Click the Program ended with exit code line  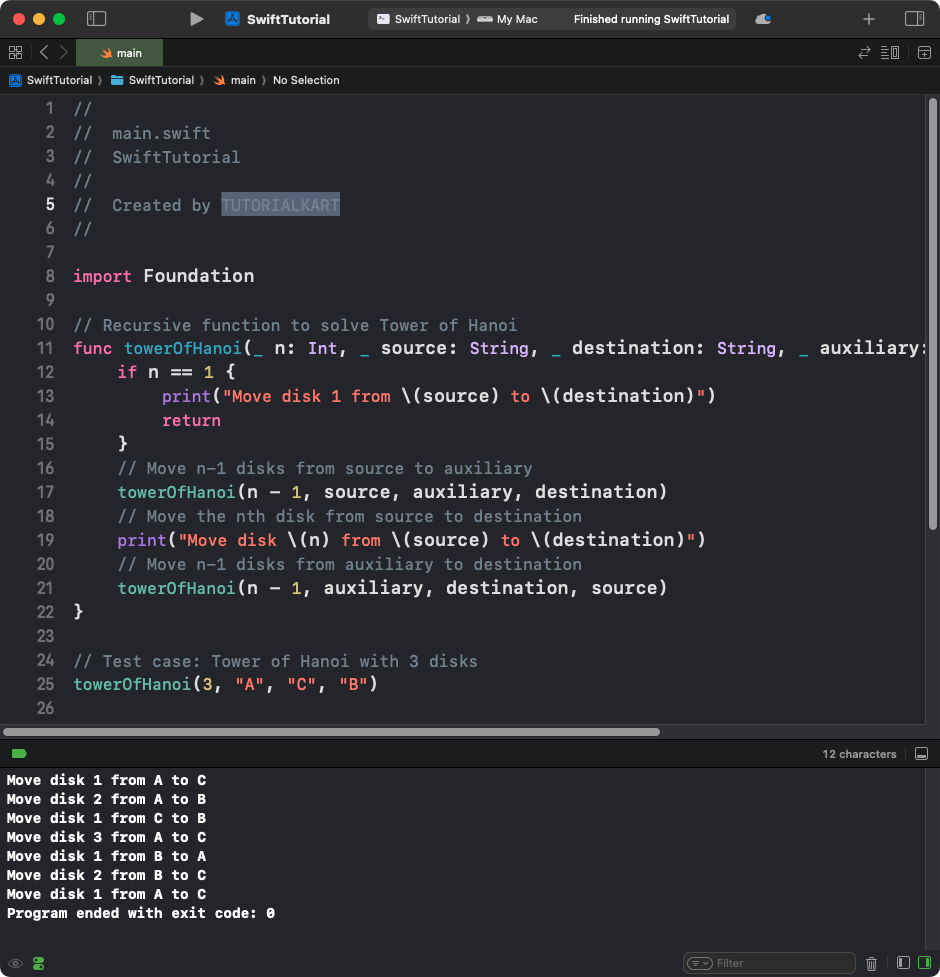(x=141, y=913)
